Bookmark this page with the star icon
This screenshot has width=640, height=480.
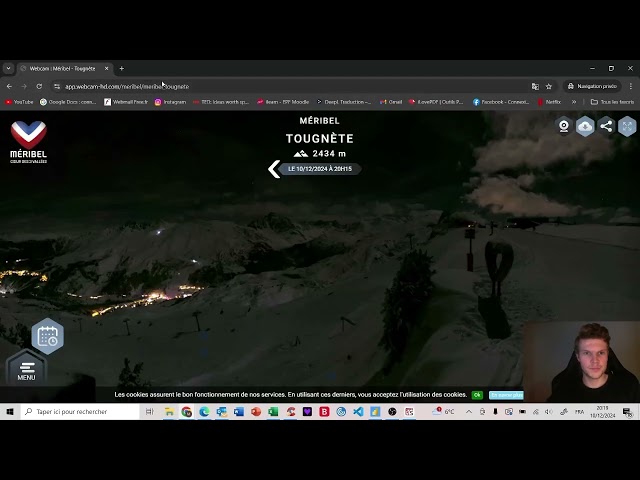point(549,87)
